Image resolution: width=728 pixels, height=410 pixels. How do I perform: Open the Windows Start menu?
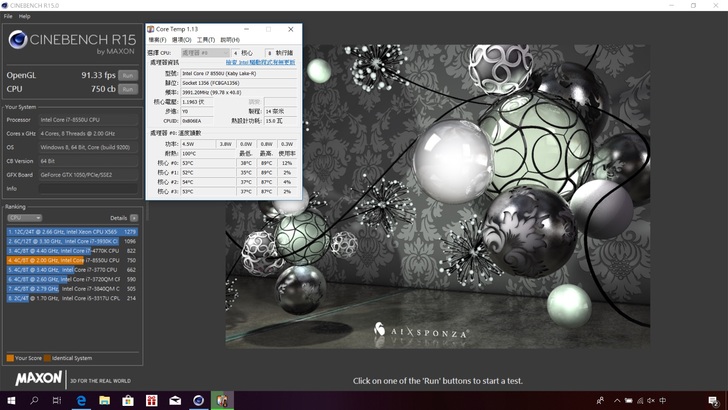point(11,400)
